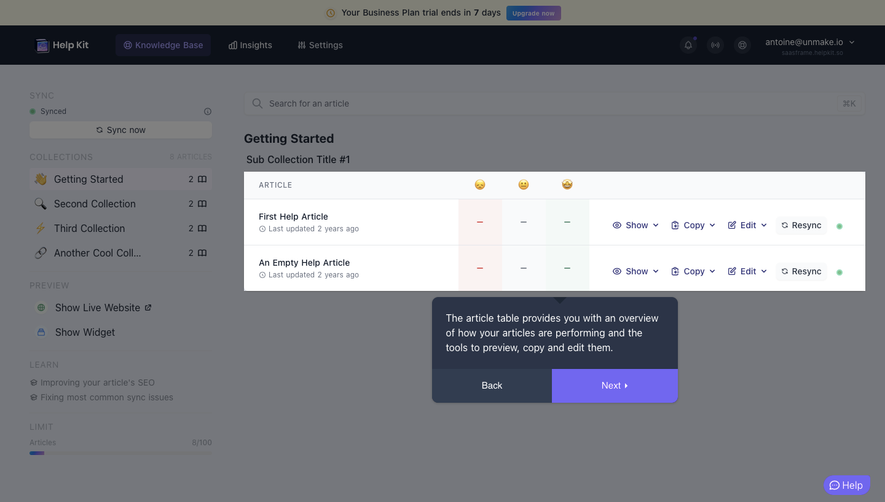The width and height of the screenshot is (885, 502).
Task: Click Sub Collection Title #1 heading
Action: point(298,160)
